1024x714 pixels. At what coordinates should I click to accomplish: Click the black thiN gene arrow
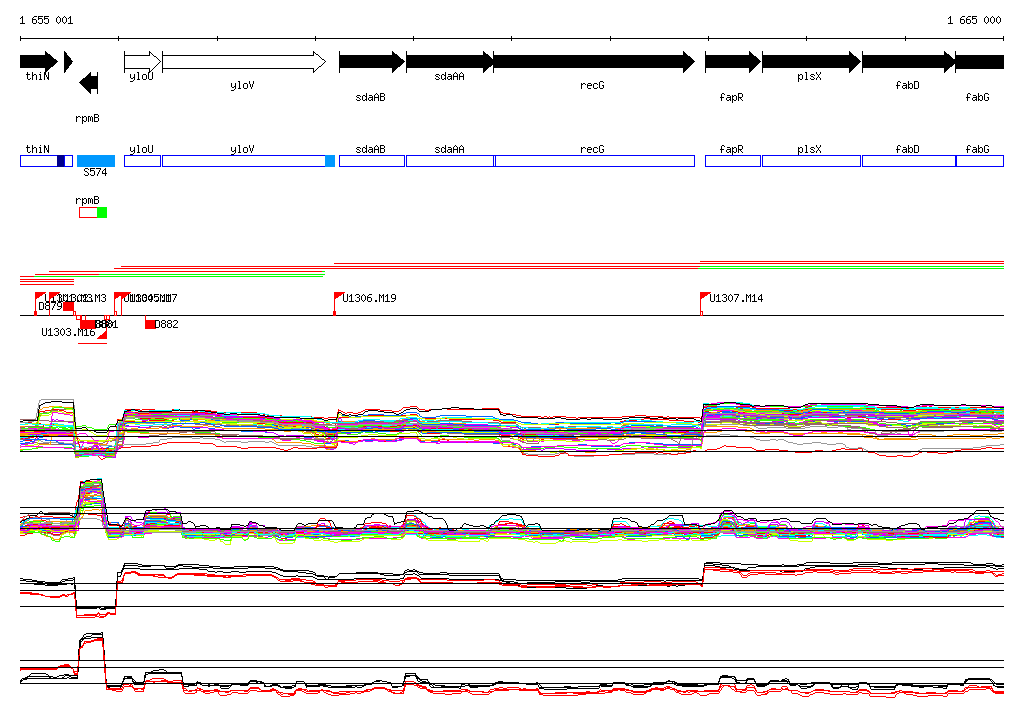(x=39, y=62)
